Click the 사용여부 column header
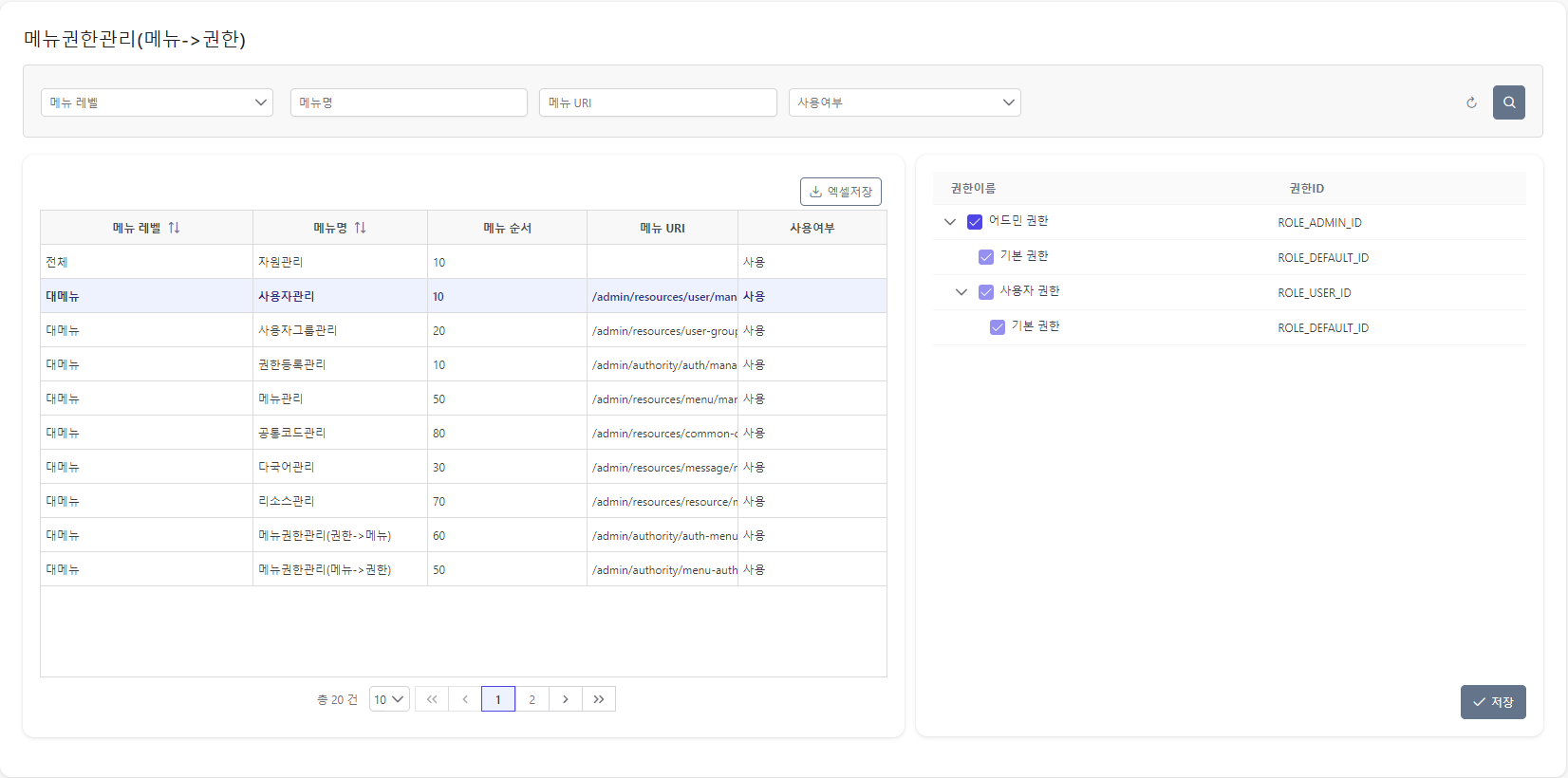This screenshot has height=778, width=1568. 812,228
